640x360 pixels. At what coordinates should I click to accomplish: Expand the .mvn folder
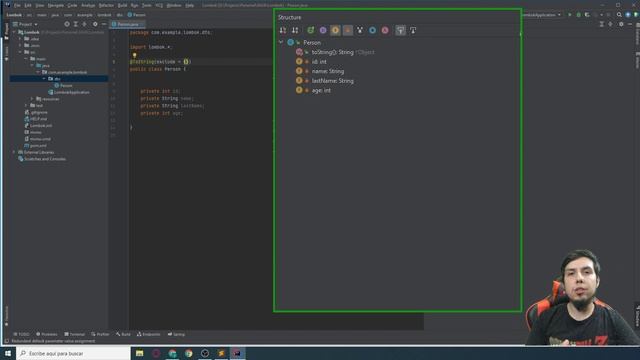(x=20, y=45)
